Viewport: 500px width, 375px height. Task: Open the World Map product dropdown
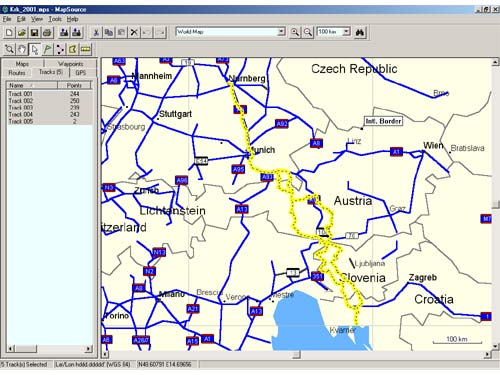coord(282,32)
